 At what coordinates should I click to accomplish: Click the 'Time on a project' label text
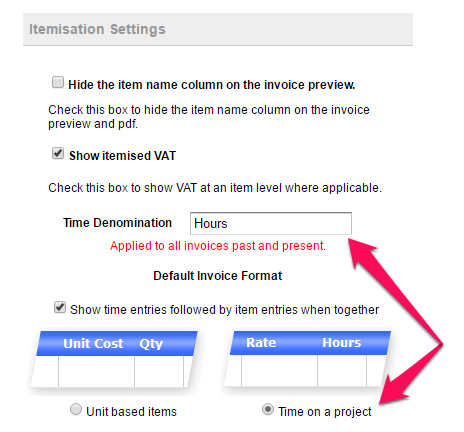tap(325, 412)
